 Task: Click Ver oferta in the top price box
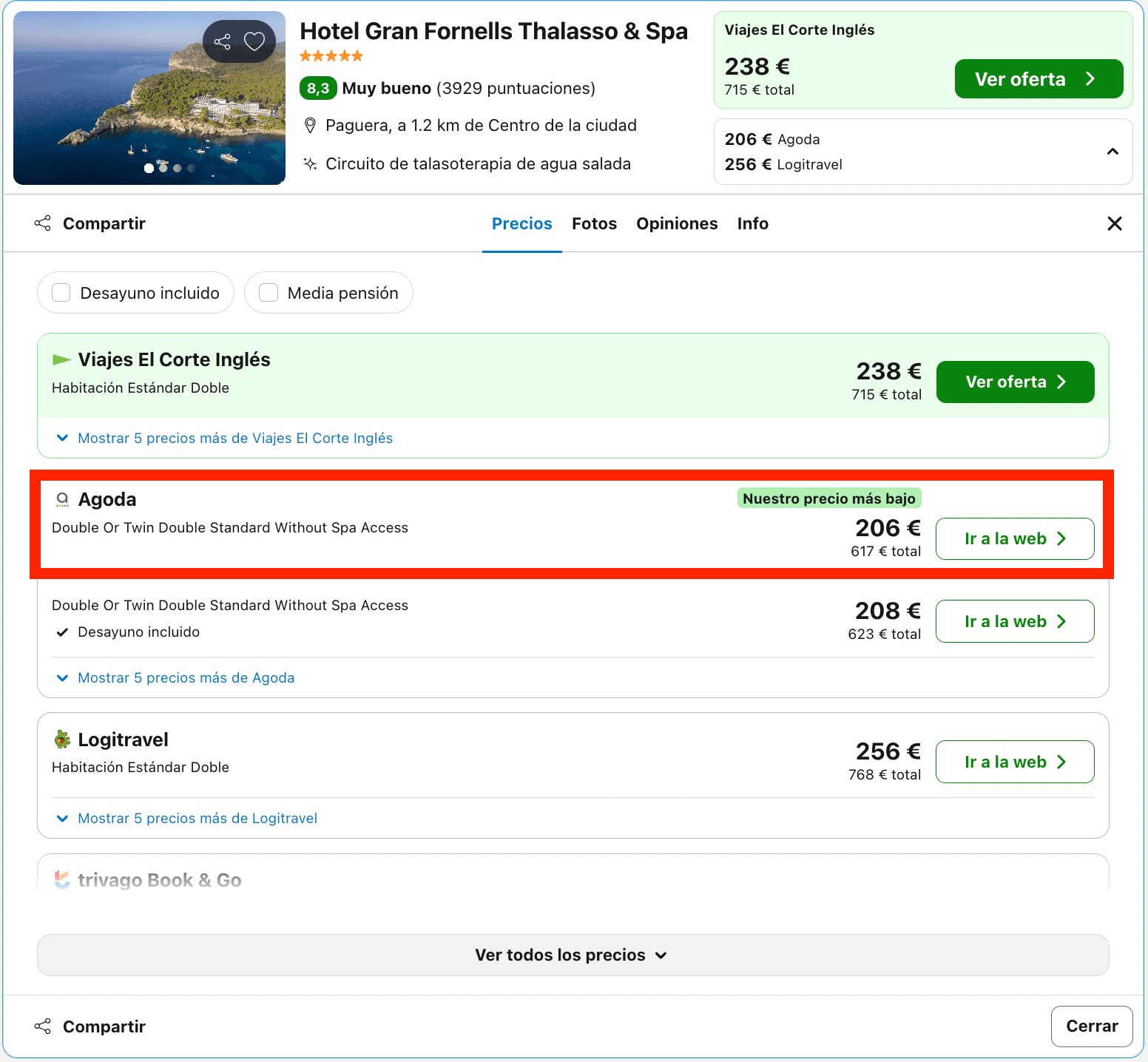coord(1039,79)
